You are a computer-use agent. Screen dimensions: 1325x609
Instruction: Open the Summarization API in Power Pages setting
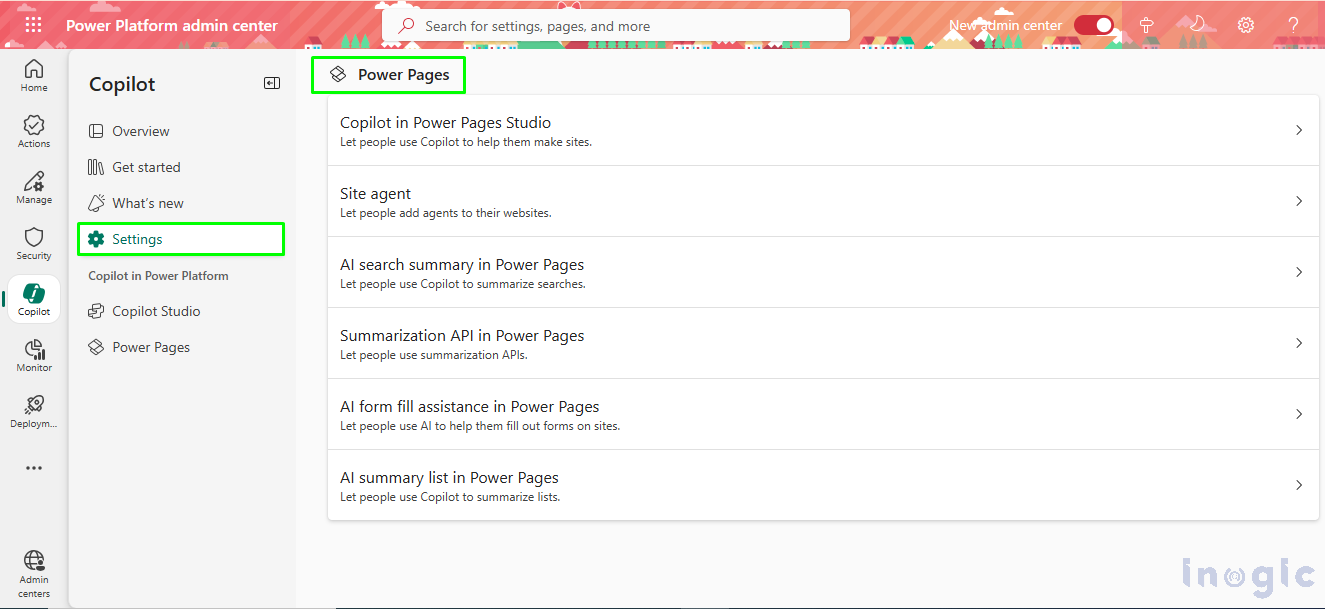[823, 343]
